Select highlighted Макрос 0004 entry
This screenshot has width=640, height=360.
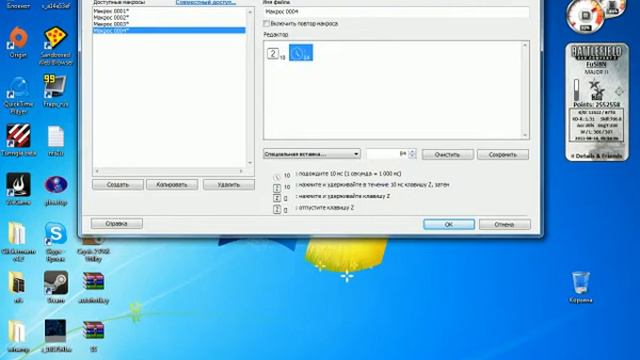pos(169,30)
